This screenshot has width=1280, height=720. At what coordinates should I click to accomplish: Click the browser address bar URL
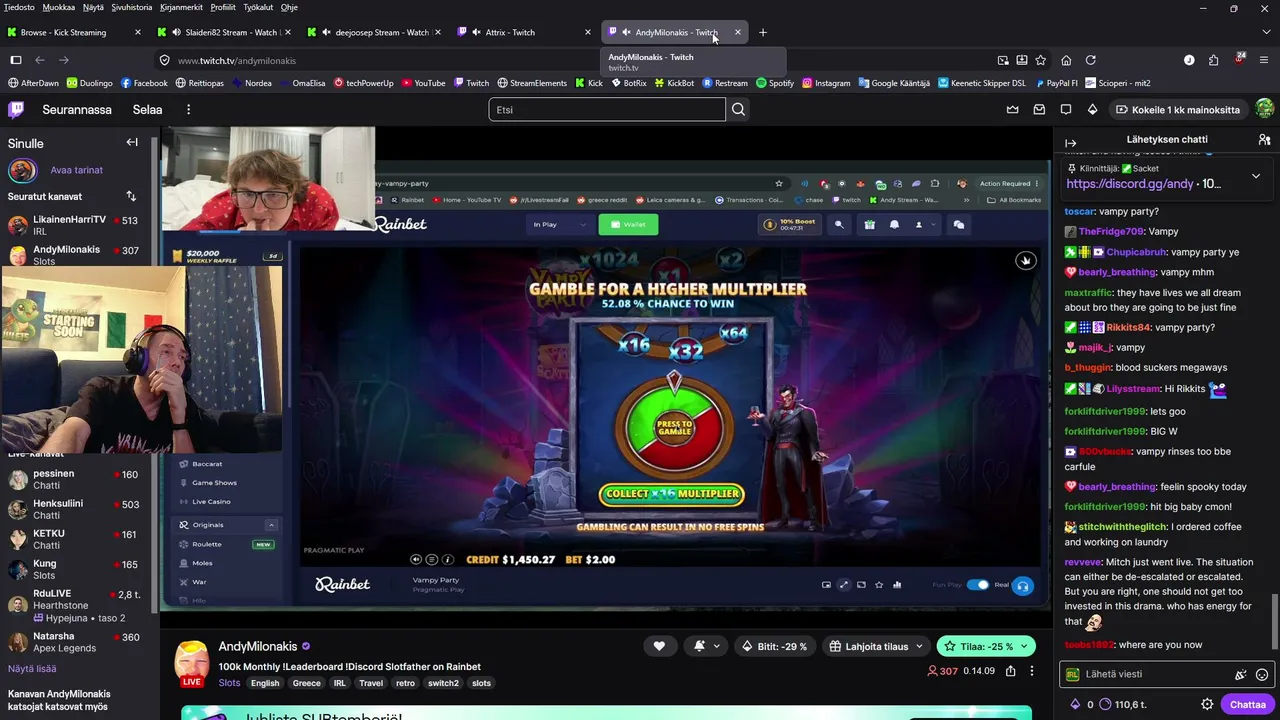click(x=237, y=60)
